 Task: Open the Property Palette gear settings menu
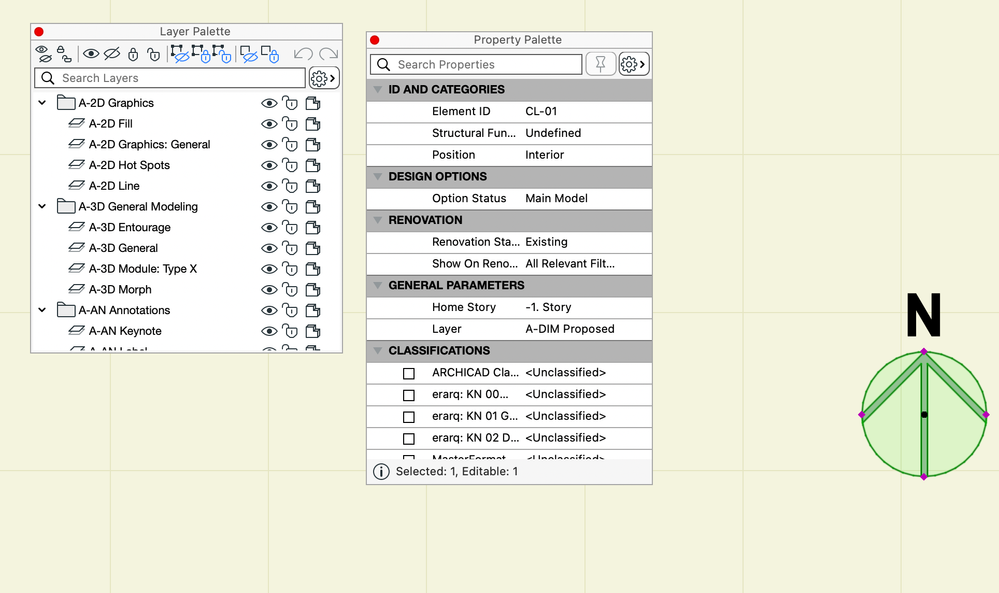click(x=633, y=64)
